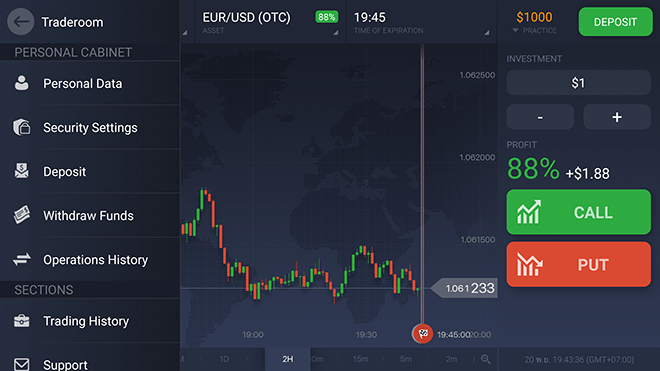The image size is (660, 371).
Task: Place a PUT trade
Action: click(x=578, y=264)
